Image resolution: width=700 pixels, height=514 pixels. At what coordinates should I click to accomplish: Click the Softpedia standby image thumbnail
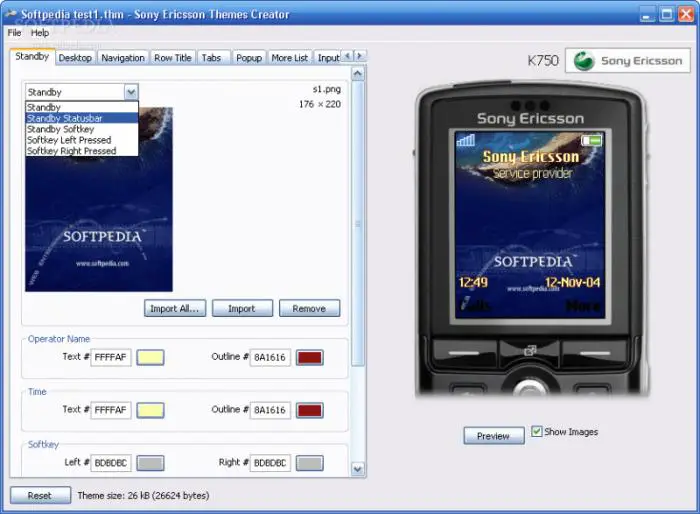99,200
